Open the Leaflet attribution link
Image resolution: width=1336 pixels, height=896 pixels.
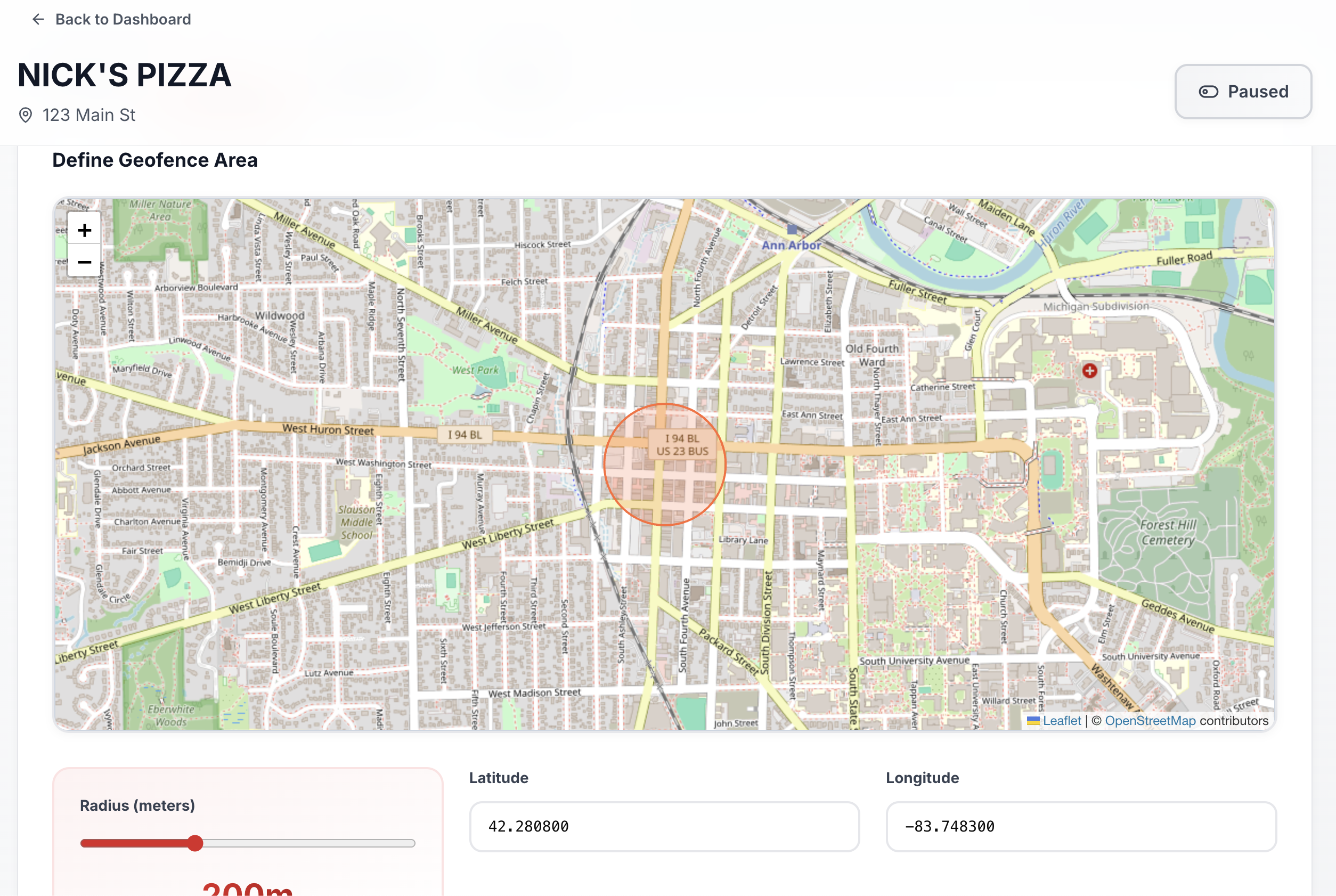pos(1062,721)
